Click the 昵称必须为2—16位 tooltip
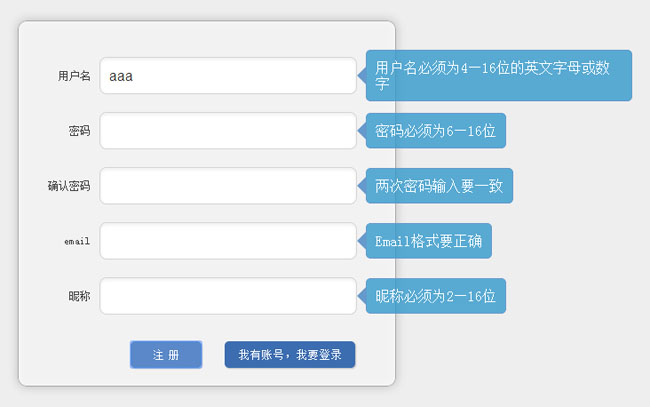This screenshot has width=650, height=407. coord(436,296)
